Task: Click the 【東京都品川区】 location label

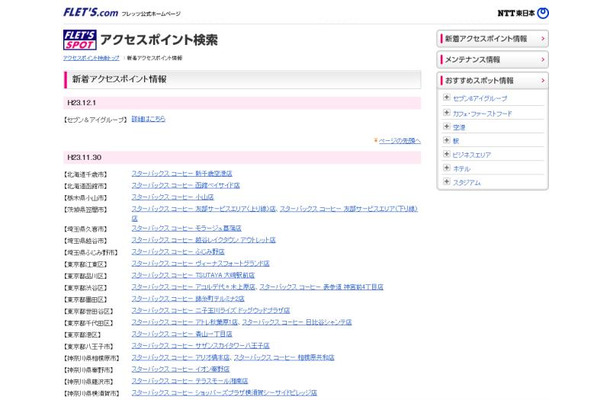Action: [x=85, y=276]
